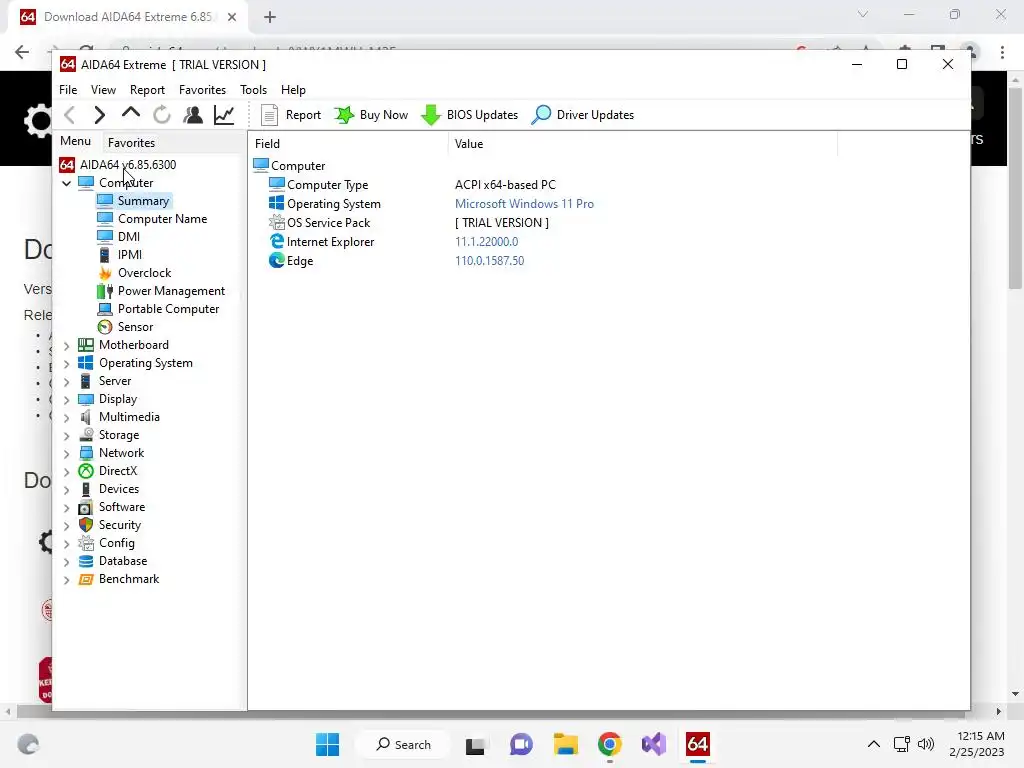Image resolution: width=1024 pixels, height=768 pixels.
Task: Go up one level with the Up arrow
Action: pos(131,114)
